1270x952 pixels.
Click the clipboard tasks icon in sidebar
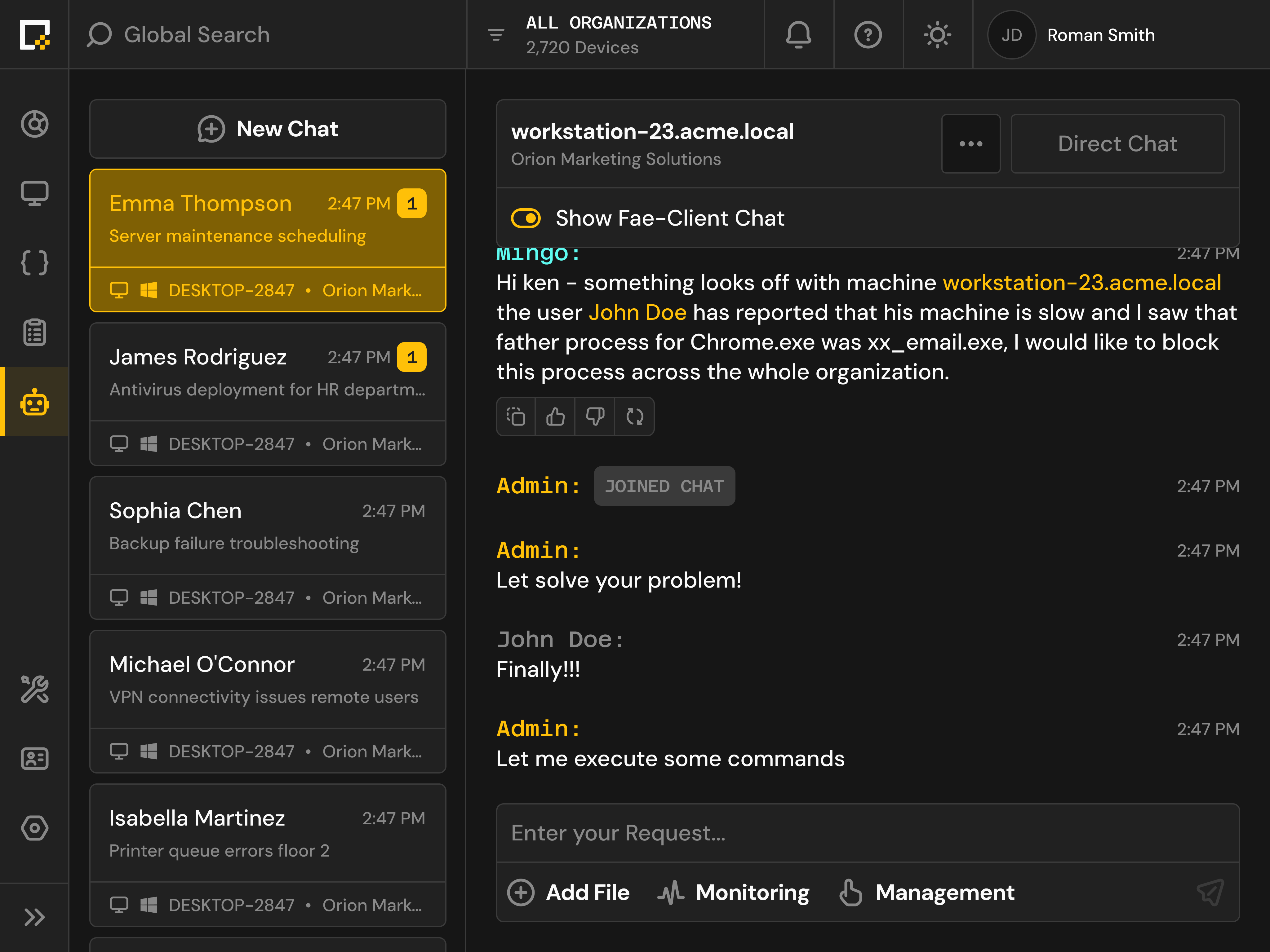[x=34, y=332]
